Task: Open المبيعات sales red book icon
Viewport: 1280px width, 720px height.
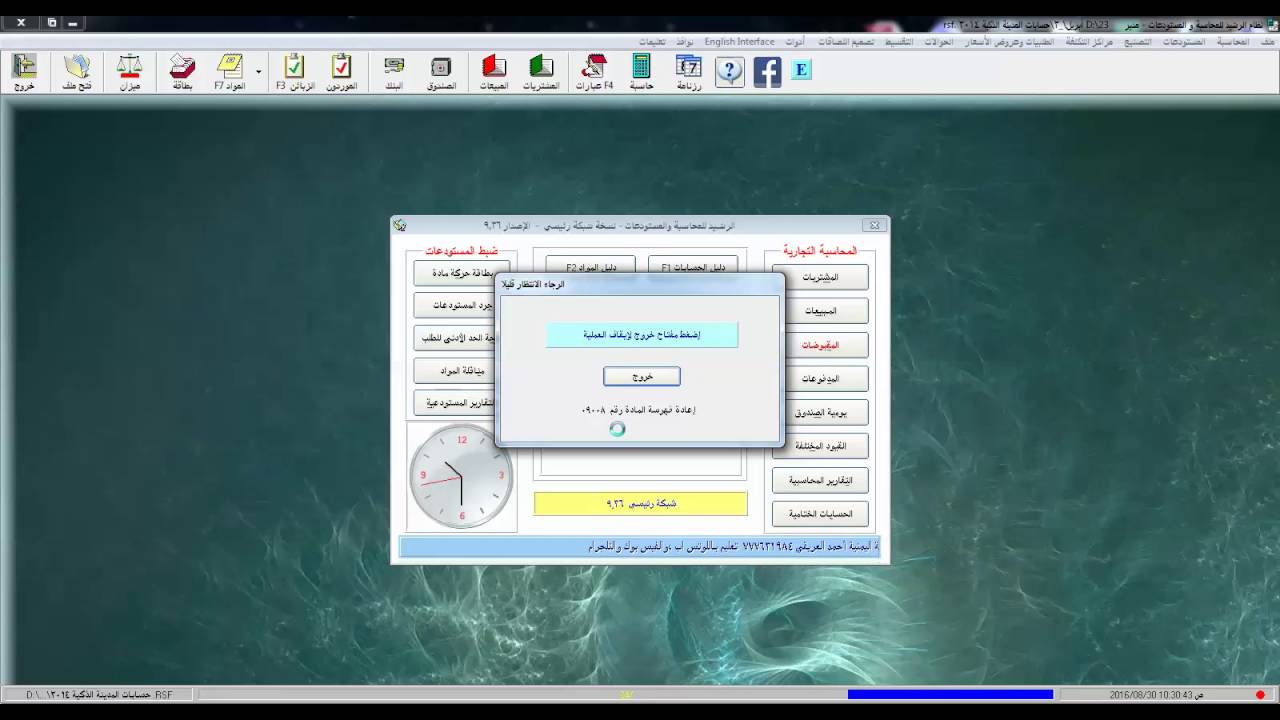Action: (x=494, y=72)
